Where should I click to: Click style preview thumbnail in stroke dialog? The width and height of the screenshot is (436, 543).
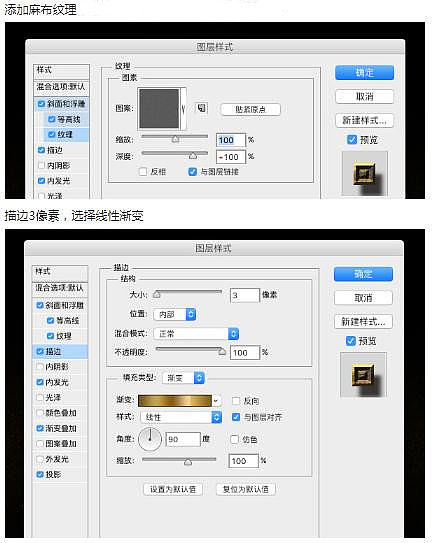pyautogui.click(x=363, y=375)
